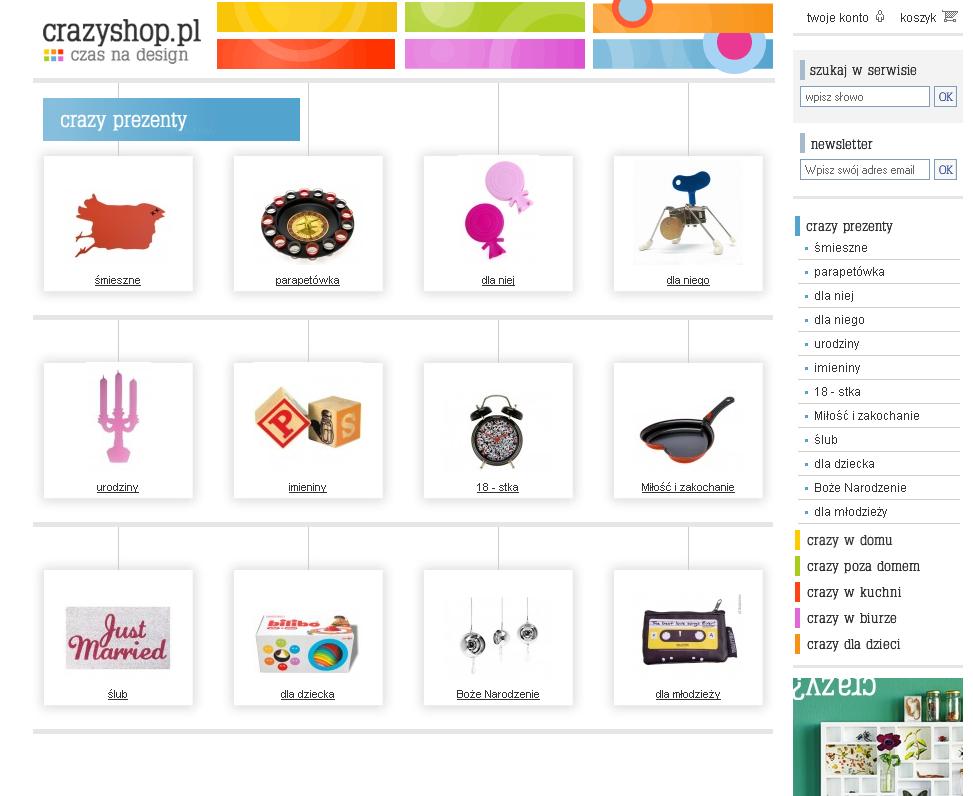Image resolution: width=973 pixels, height=796 pixels.
Task: Submit search with the OK button
Action: [945, 97]
